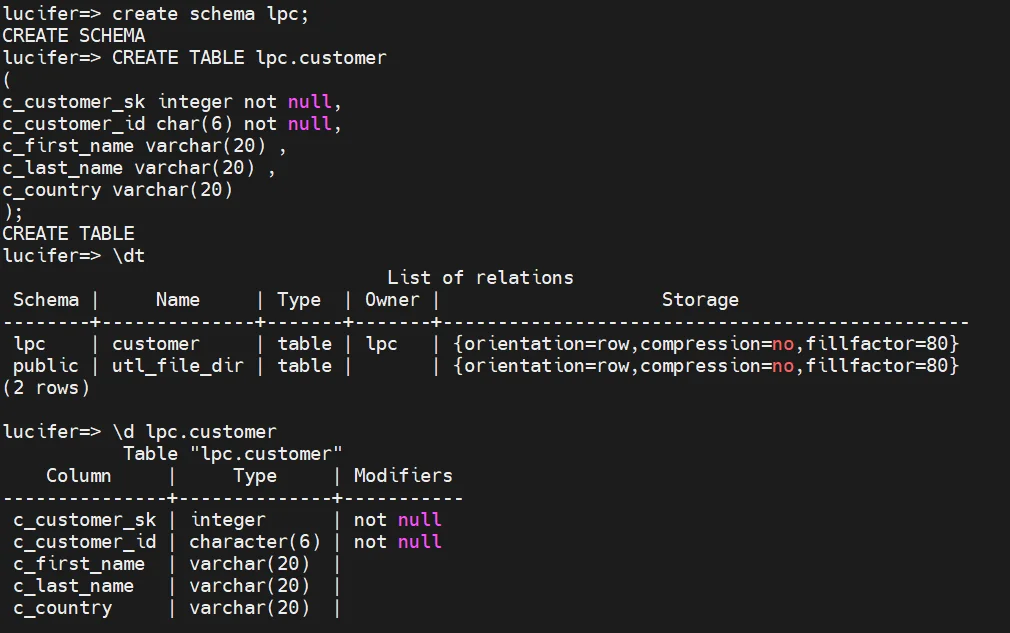Click the 'create schema lpc;' command text
Screen dimensions: 1010x633
(x=210, y=14)
